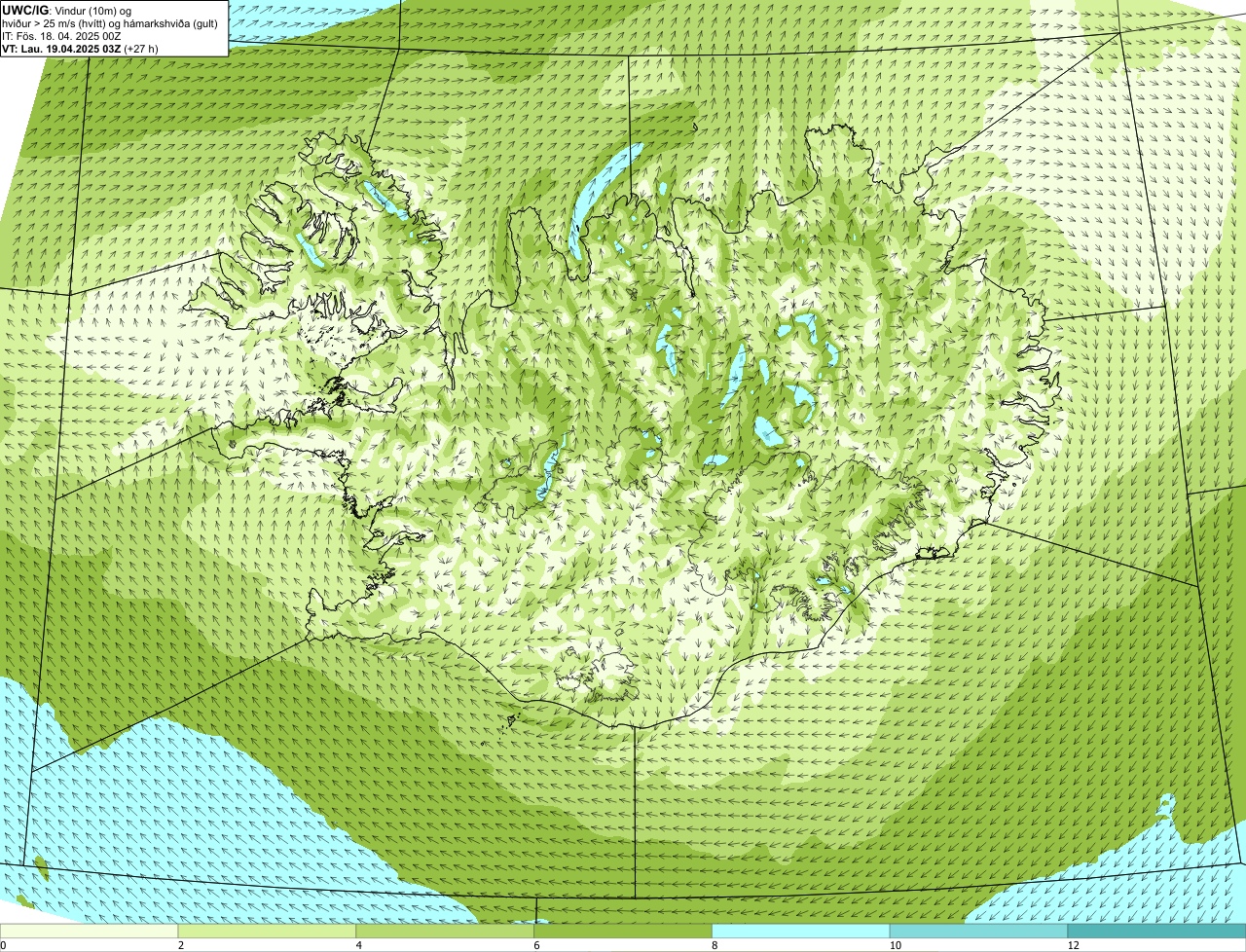Click the light green 2–4 legend color segment
The width and height of the screenshot is (1246, 952).
click(x=267, y=932)
